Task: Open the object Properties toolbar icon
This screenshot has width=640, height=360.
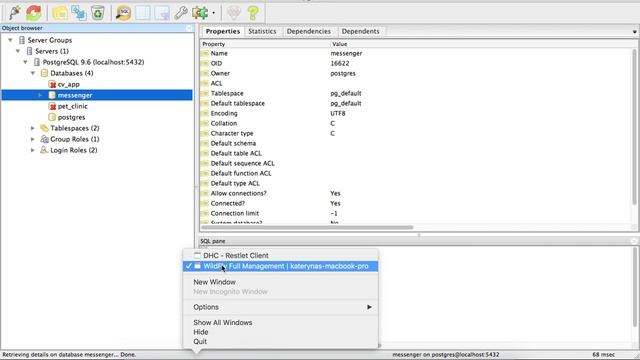Action: (x=60, y=13)
